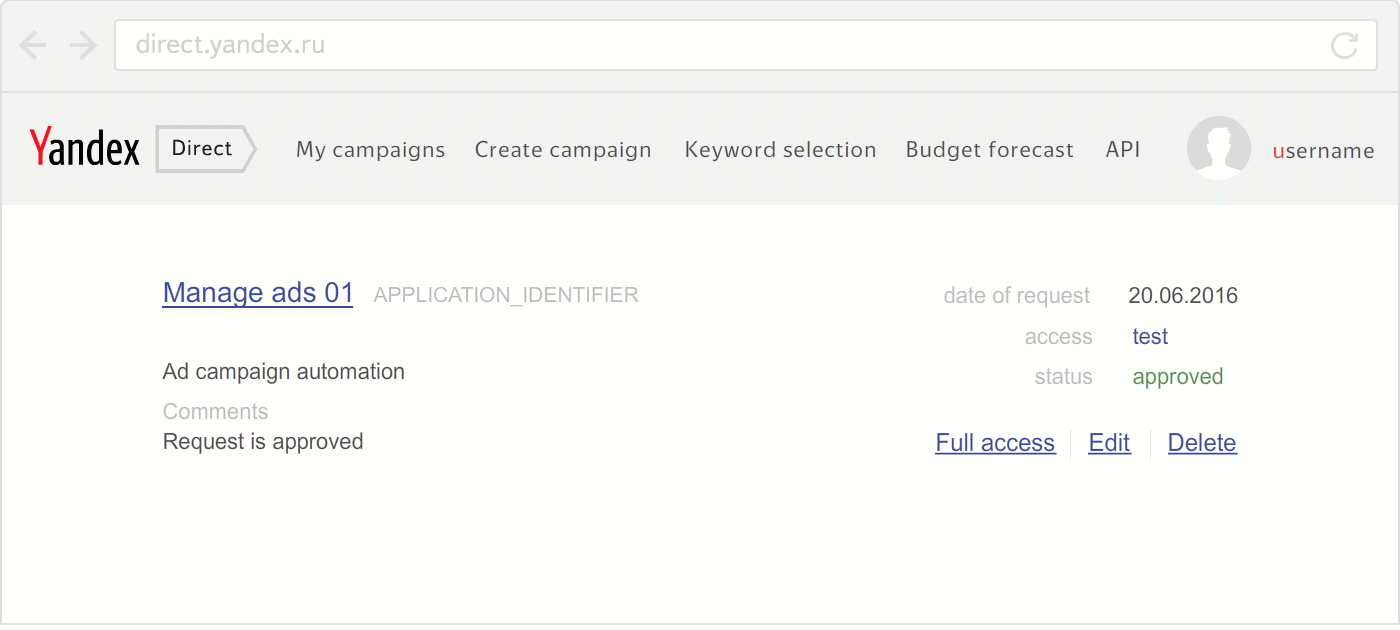Click the browser back arrow

click(33, 45)
